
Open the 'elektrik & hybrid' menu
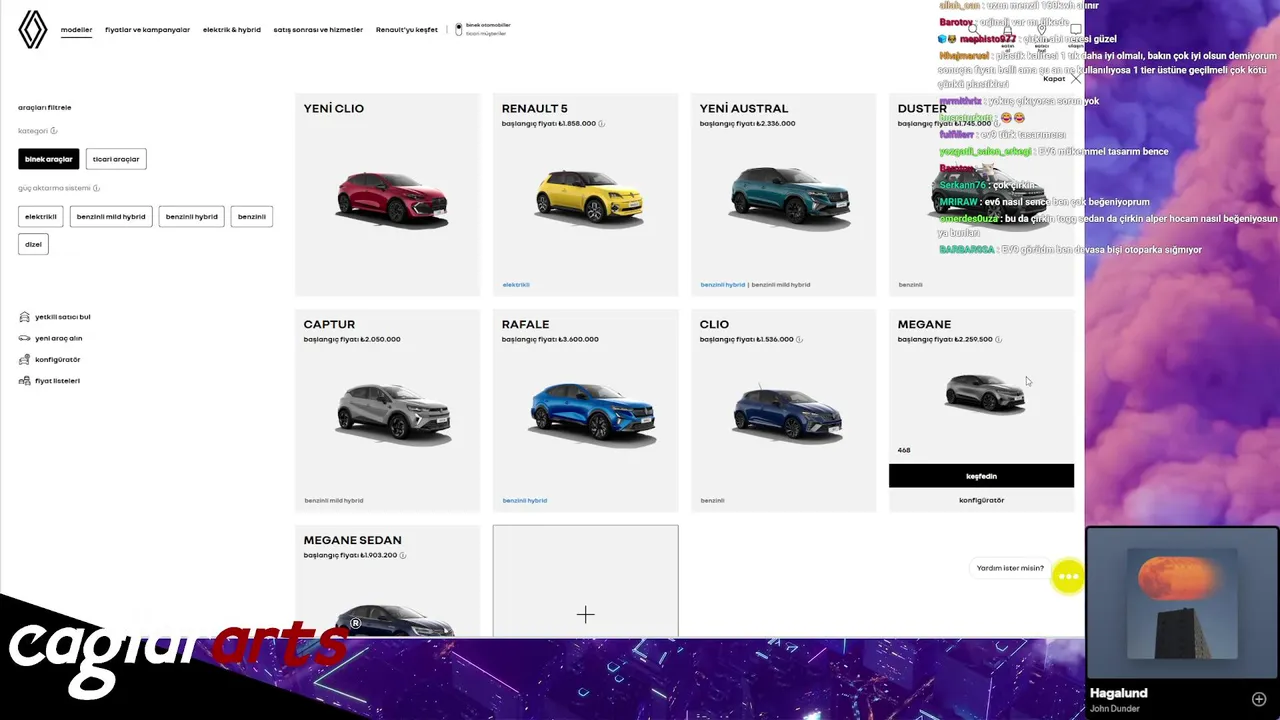pyautogui.click(x=232, y=30)
